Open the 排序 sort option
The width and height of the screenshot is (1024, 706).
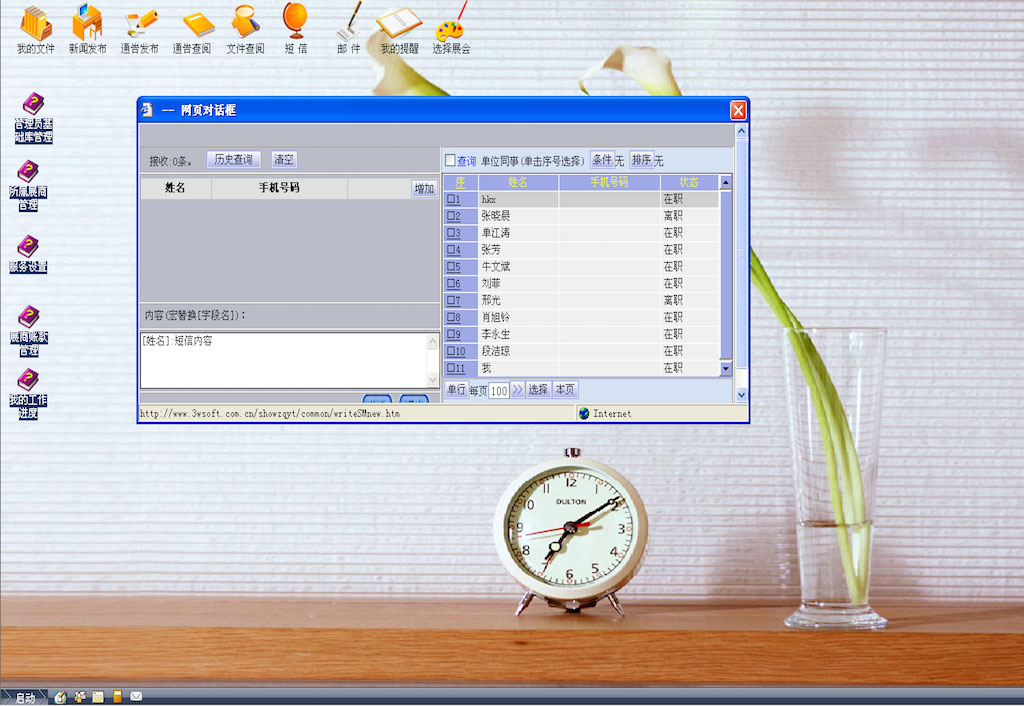(x=641, y=160)
